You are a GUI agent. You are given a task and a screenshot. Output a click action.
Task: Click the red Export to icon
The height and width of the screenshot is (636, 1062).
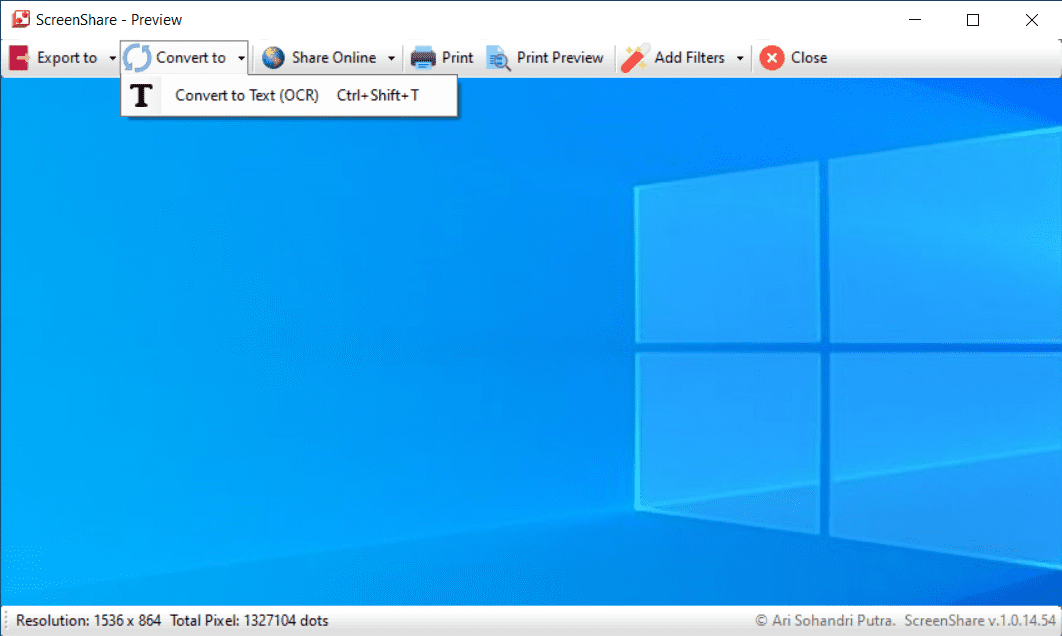click(19, 58)
